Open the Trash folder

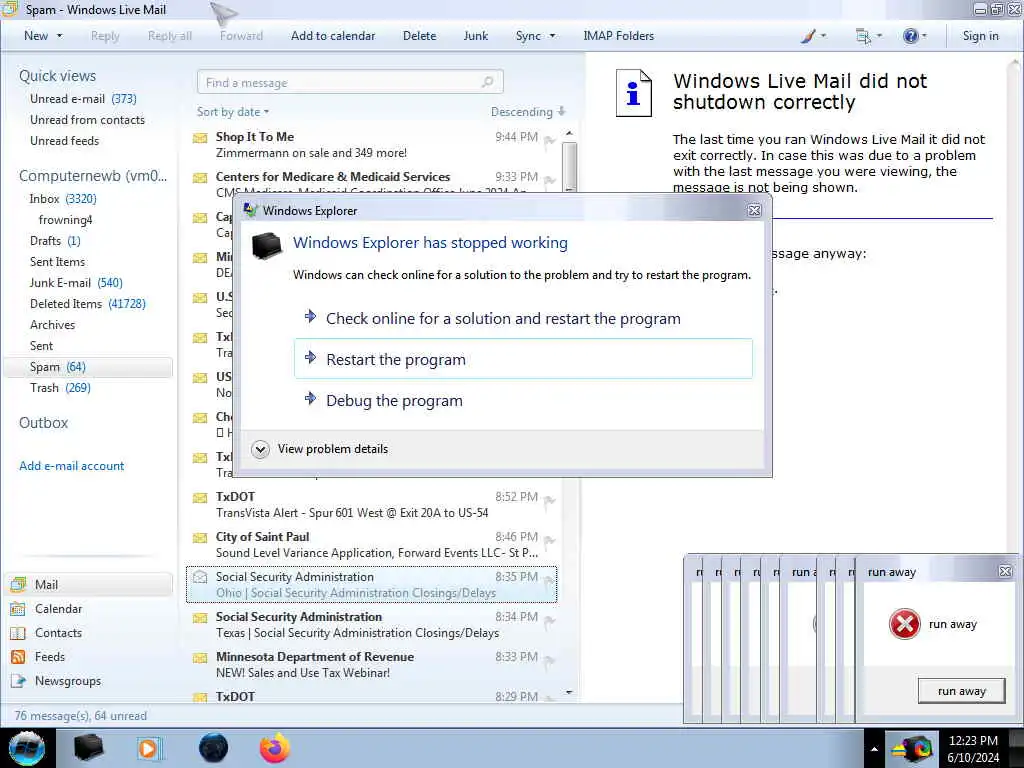[60, 388]
